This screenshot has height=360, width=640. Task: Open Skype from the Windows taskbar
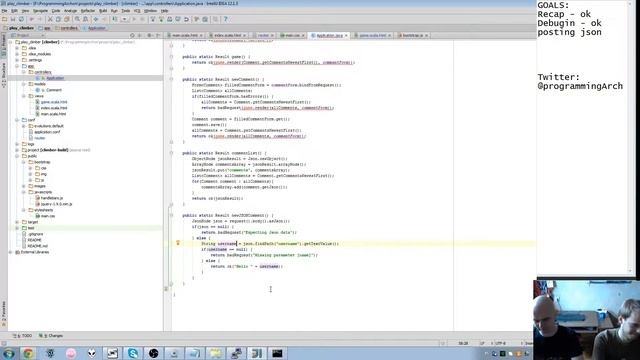click(x=133, y=353)
